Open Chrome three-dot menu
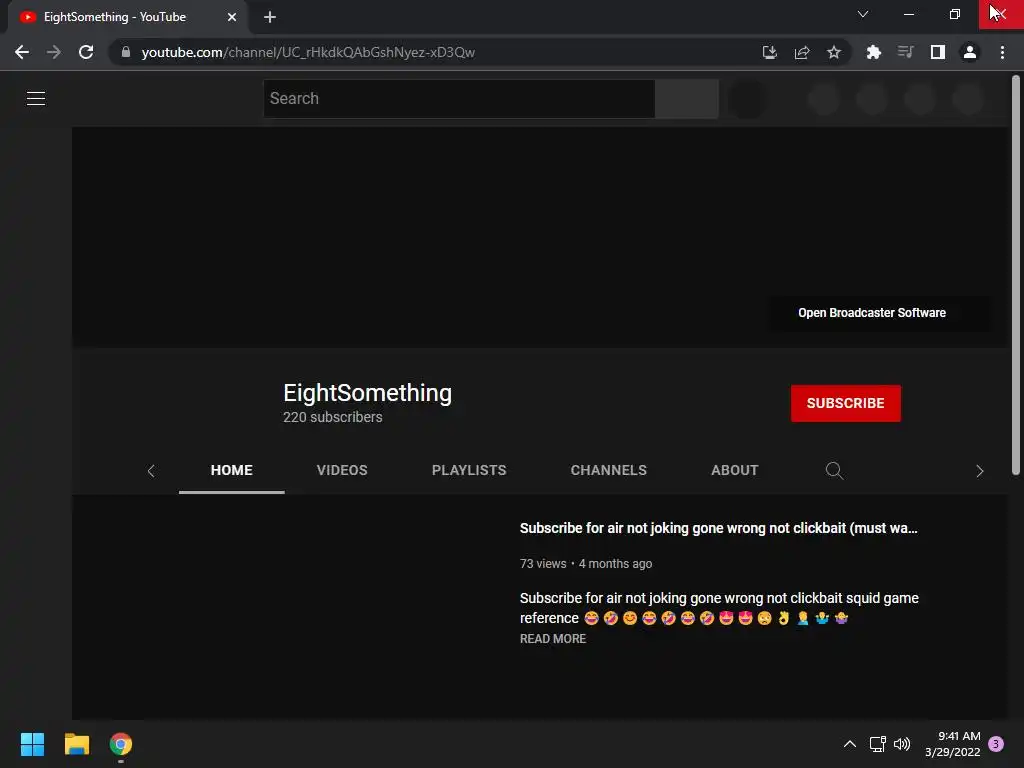The image size is (1024, 768). tap(1002, 52)
